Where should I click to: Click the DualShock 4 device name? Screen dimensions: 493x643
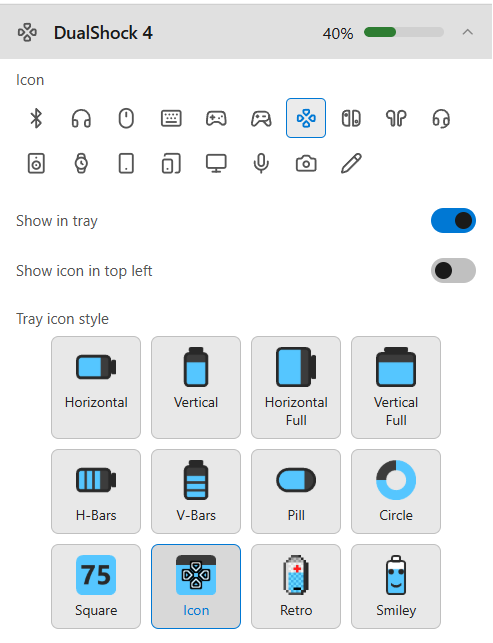(x=103, y=33)
